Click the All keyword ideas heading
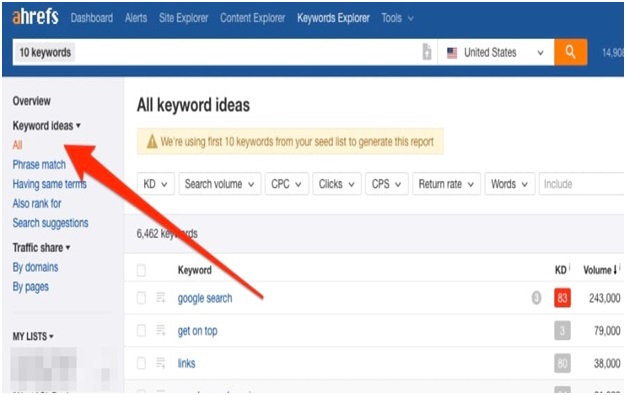Image resolution: width=626 pixels, height=395 pixels. (193, 105)
